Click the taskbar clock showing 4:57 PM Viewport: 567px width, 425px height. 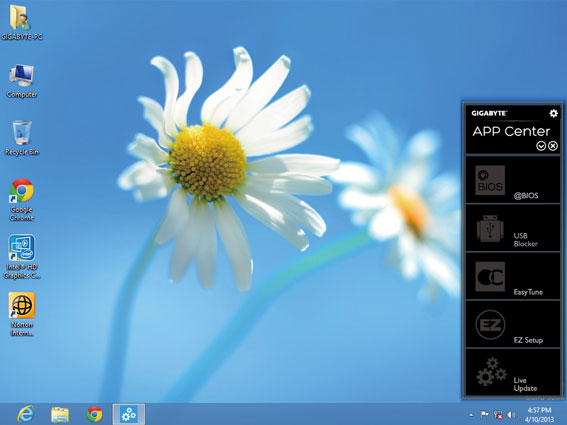(x=540, y=415)
